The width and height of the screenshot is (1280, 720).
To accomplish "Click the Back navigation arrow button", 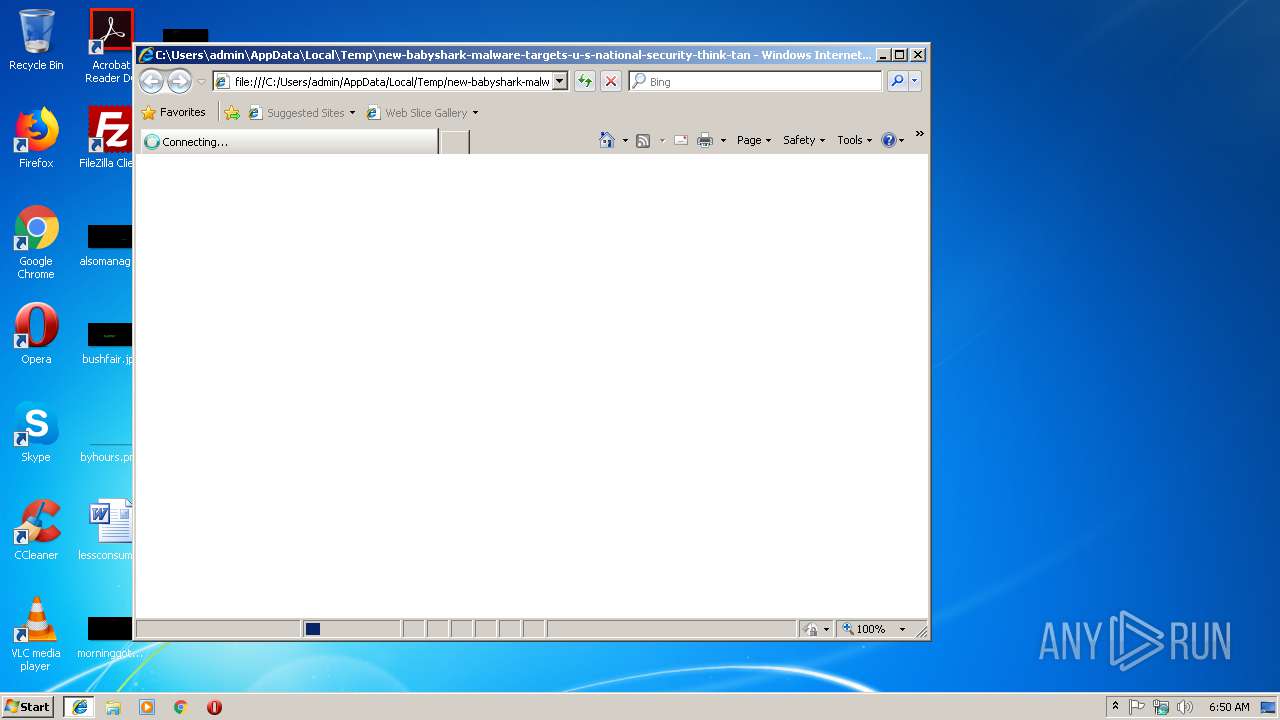I will [151, 81].
